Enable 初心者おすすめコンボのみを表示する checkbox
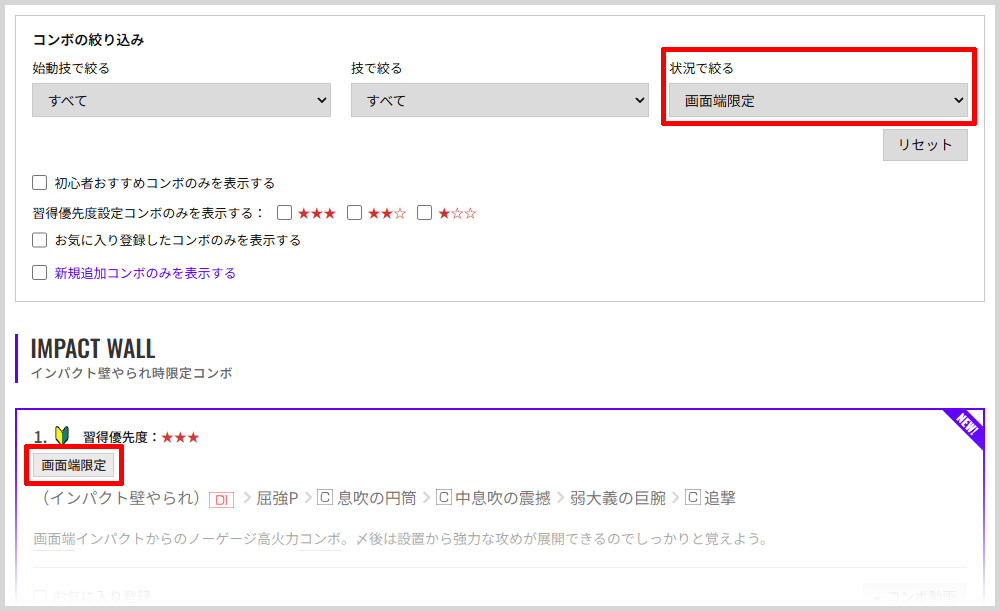Viewport: 1000px width, 611px height. point(40,183)
